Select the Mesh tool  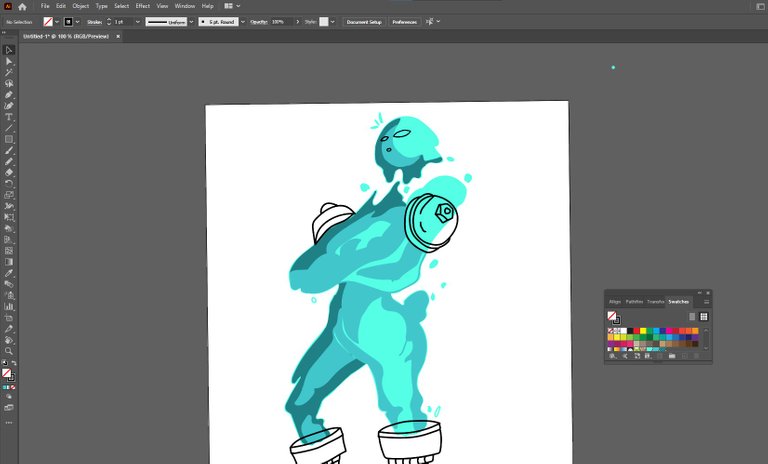click(9, 251)
